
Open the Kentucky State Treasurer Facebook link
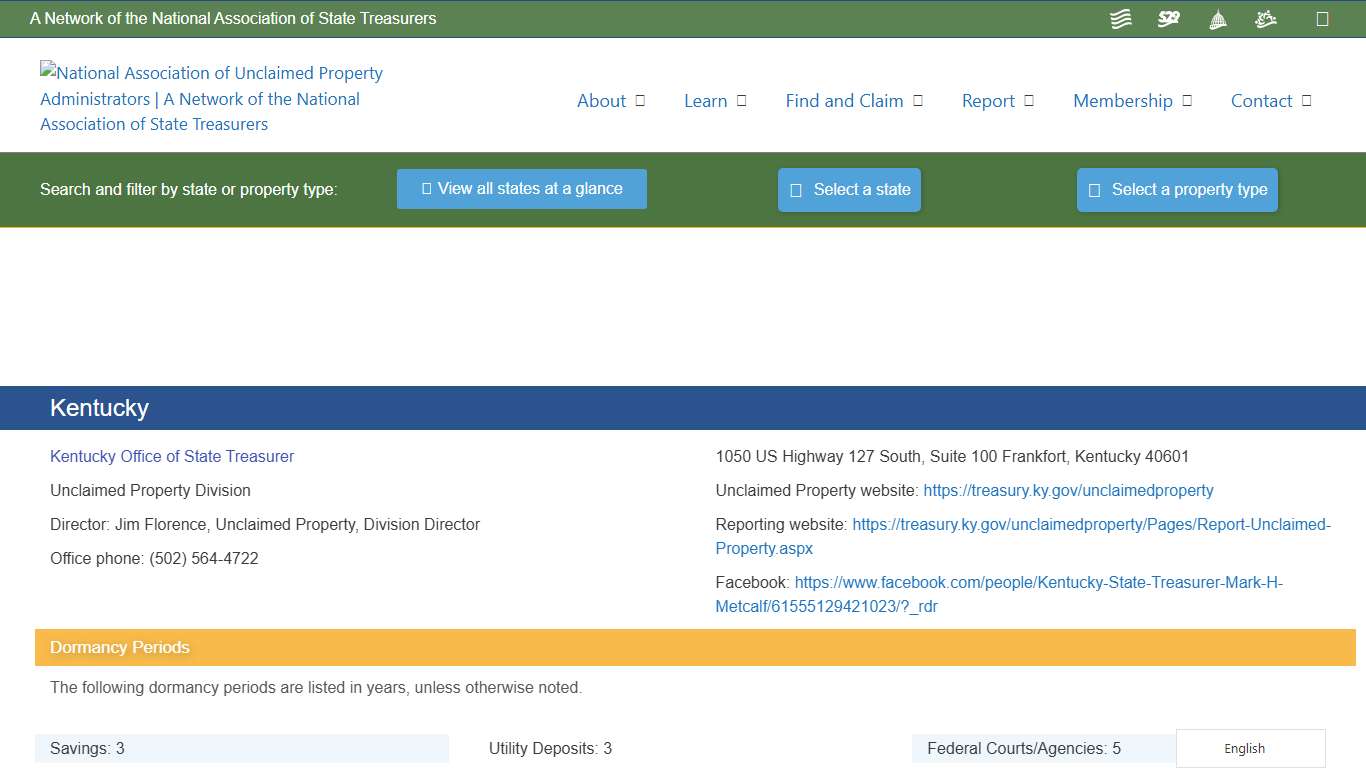click(1040, 582)
